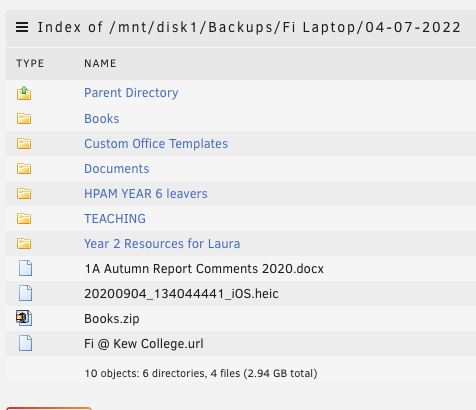Click the HPAM YEAR 6 leavers folder icon
This screenshot has width=476, height=410.
24,193
